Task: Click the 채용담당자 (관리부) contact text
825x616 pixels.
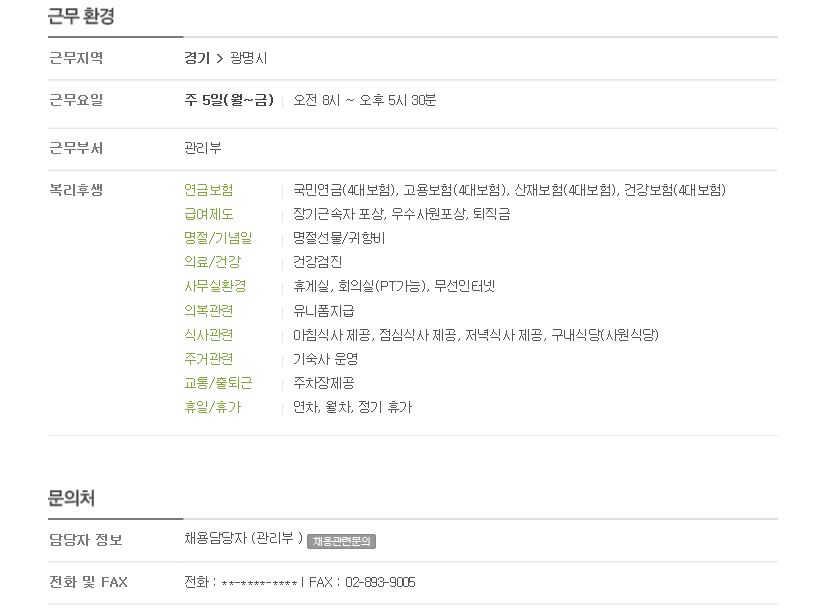Action: point(243,538)
